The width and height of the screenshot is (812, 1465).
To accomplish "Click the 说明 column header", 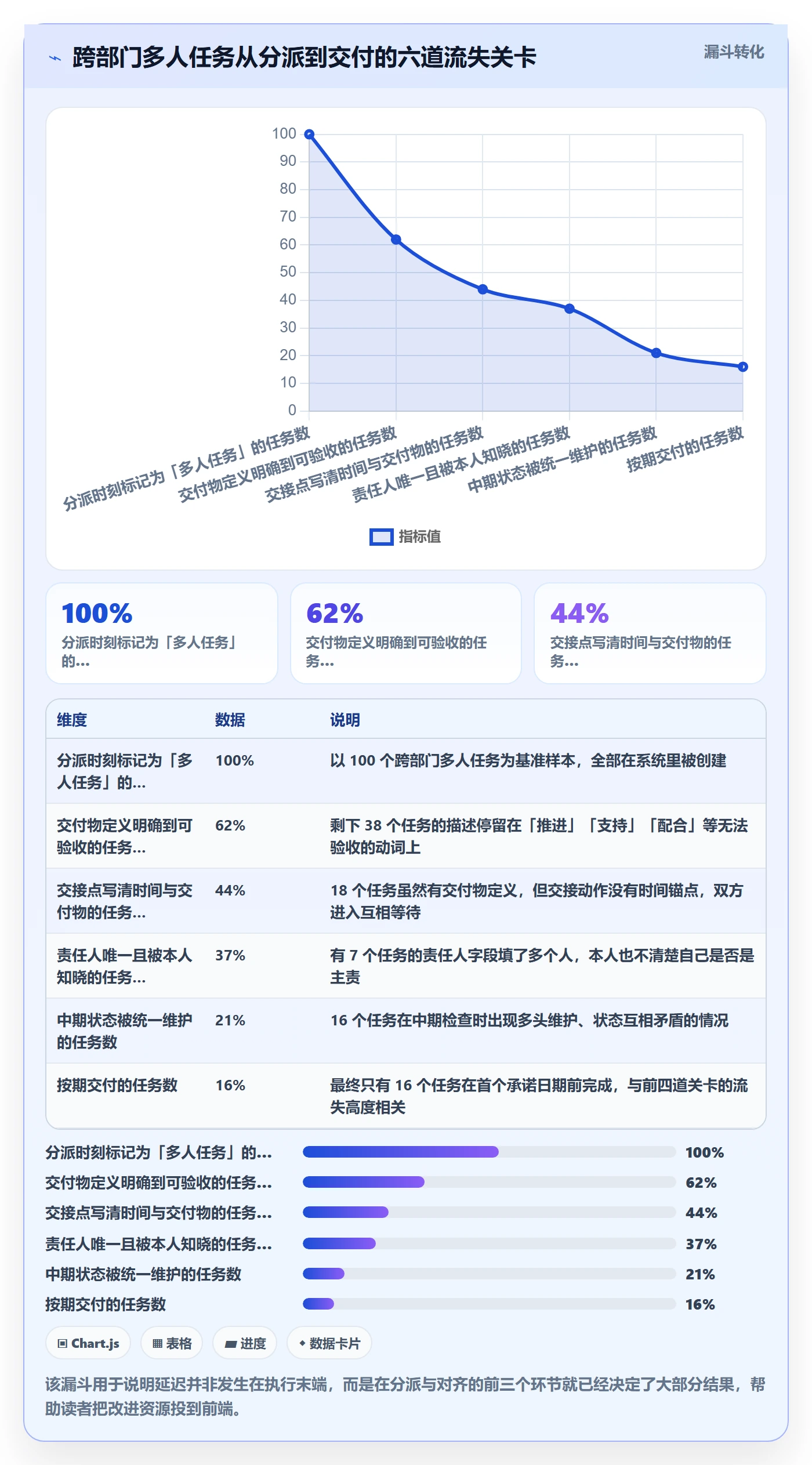I will pos(345,720).
